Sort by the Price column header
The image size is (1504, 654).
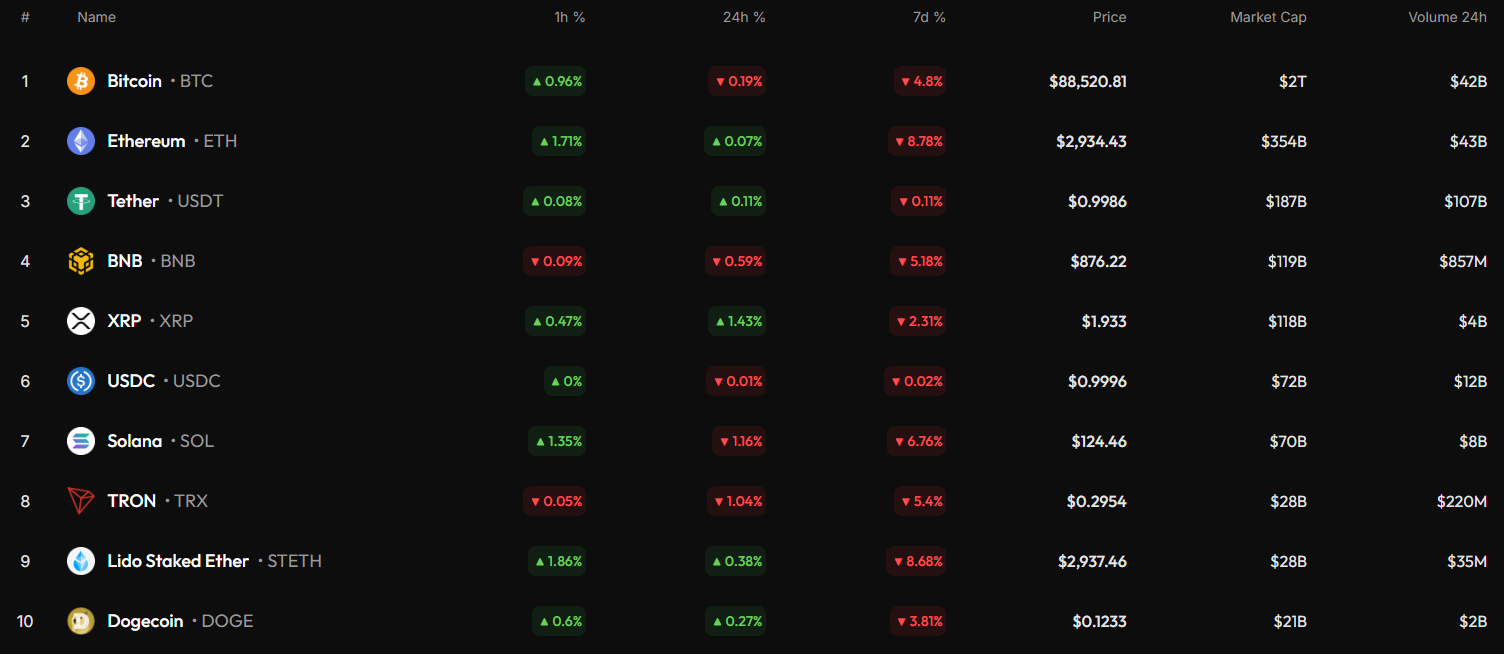click(x=1109, y=17)
